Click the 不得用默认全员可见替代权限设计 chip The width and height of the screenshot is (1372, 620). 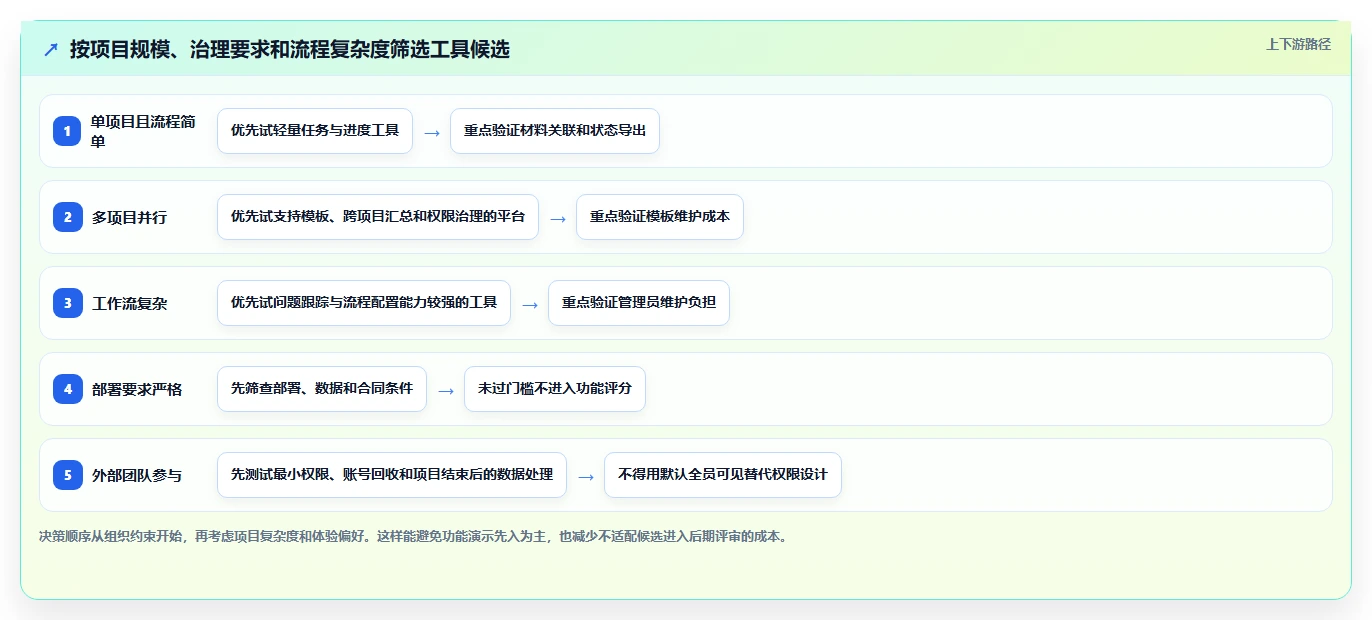(723, 475)
